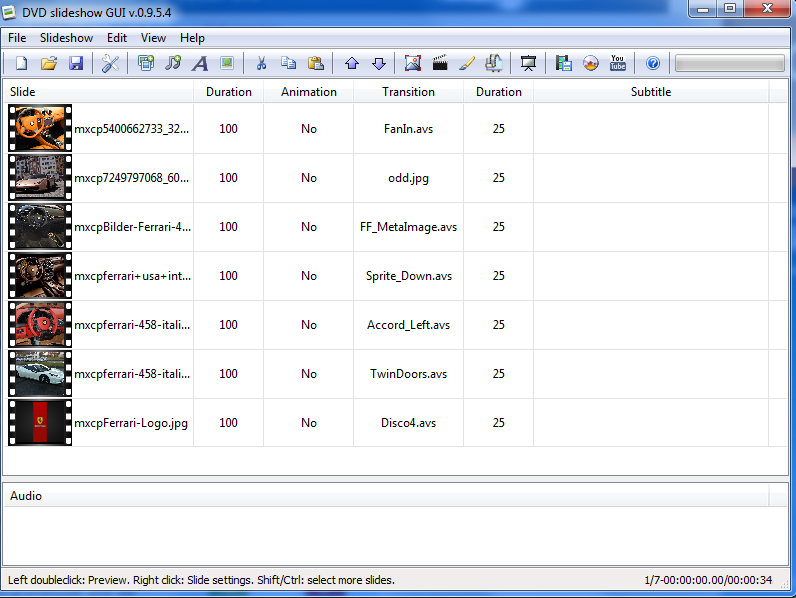The height and width of the screenshot is (598, 796).
Task: Open help question mark icon
Action: (653, 63)
